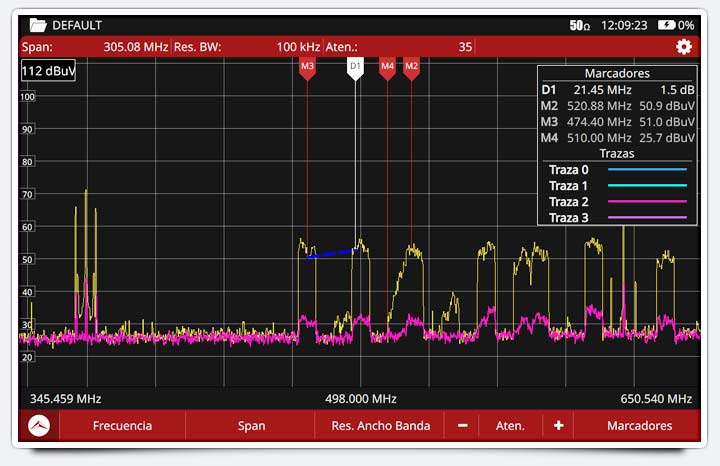Tap the home logo button

point(39,426)
